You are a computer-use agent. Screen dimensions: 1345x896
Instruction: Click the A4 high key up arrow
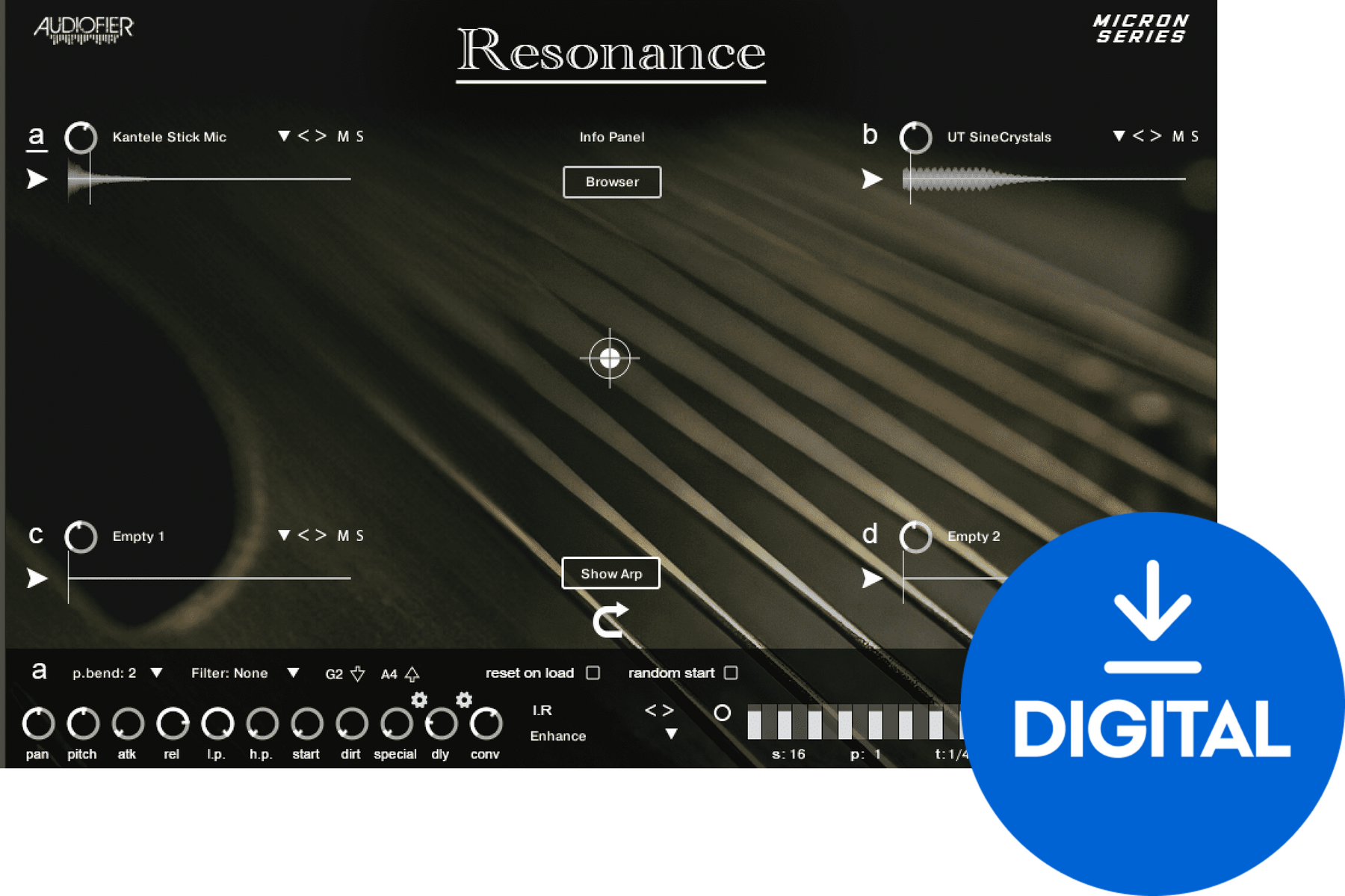[x=412, y=674]
